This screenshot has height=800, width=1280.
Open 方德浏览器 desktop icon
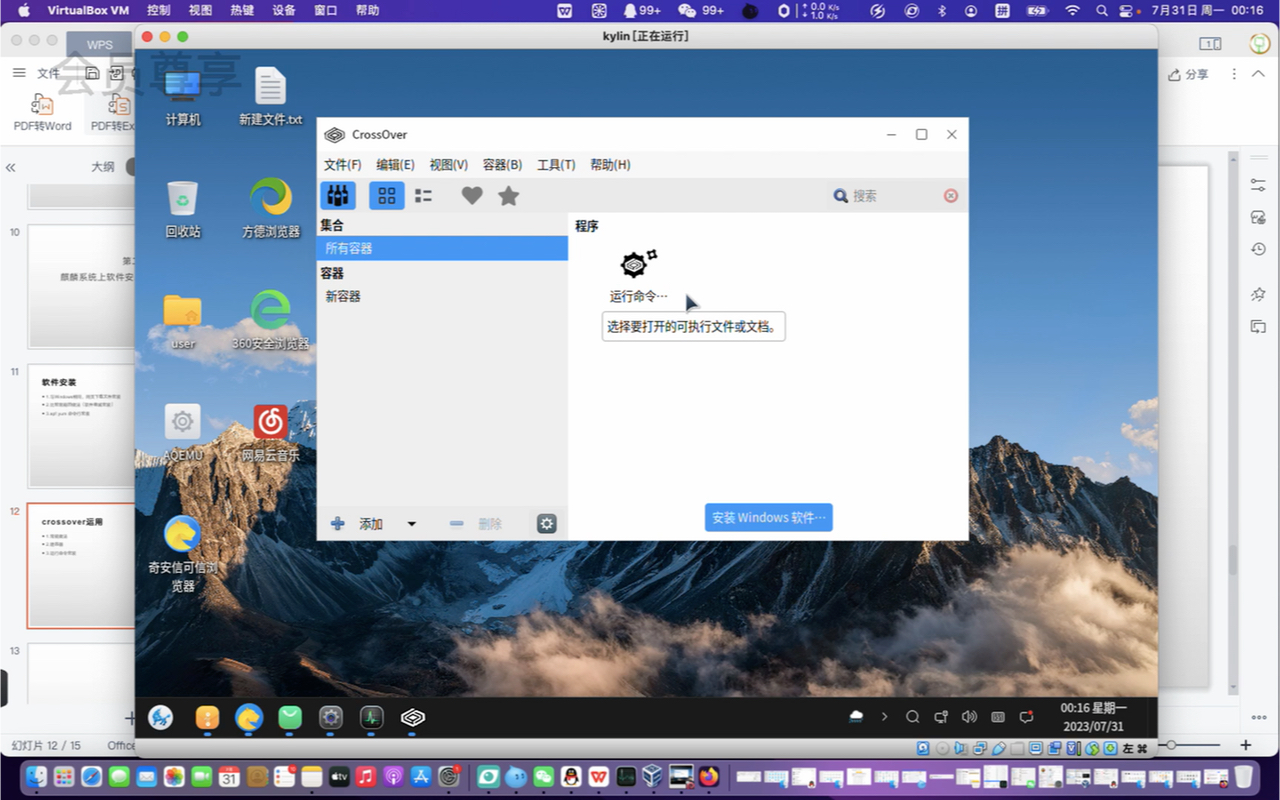tap(270, 209)
